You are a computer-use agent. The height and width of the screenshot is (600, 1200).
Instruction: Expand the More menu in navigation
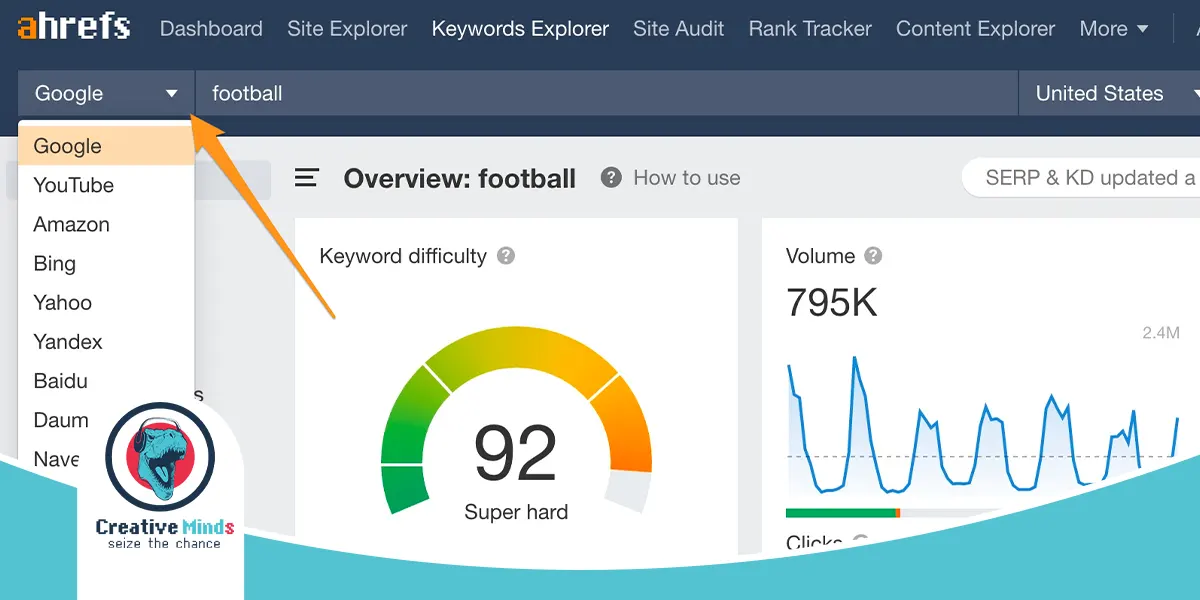click(1113, 29)
